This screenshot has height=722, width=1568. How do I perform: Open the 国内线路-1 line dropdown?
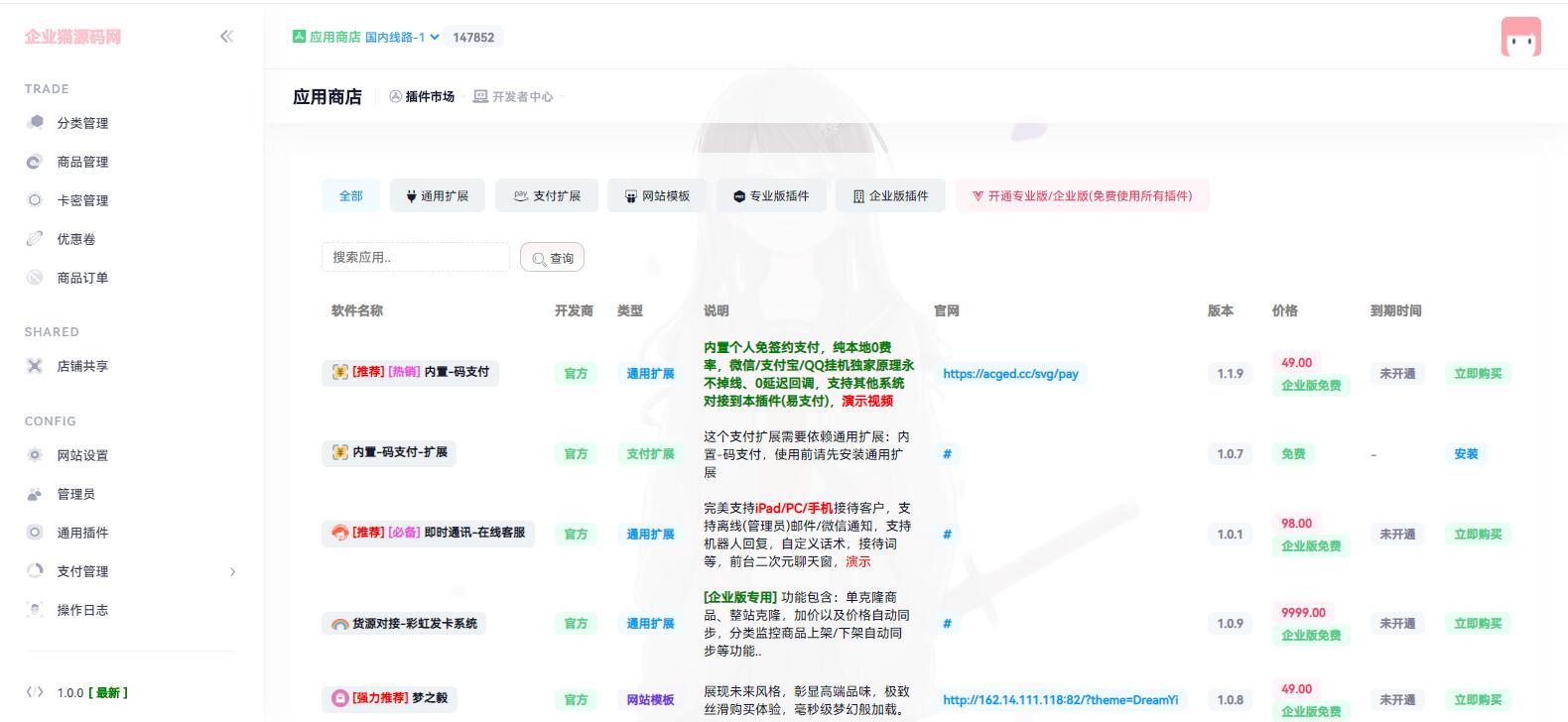[x=401, y=38]
